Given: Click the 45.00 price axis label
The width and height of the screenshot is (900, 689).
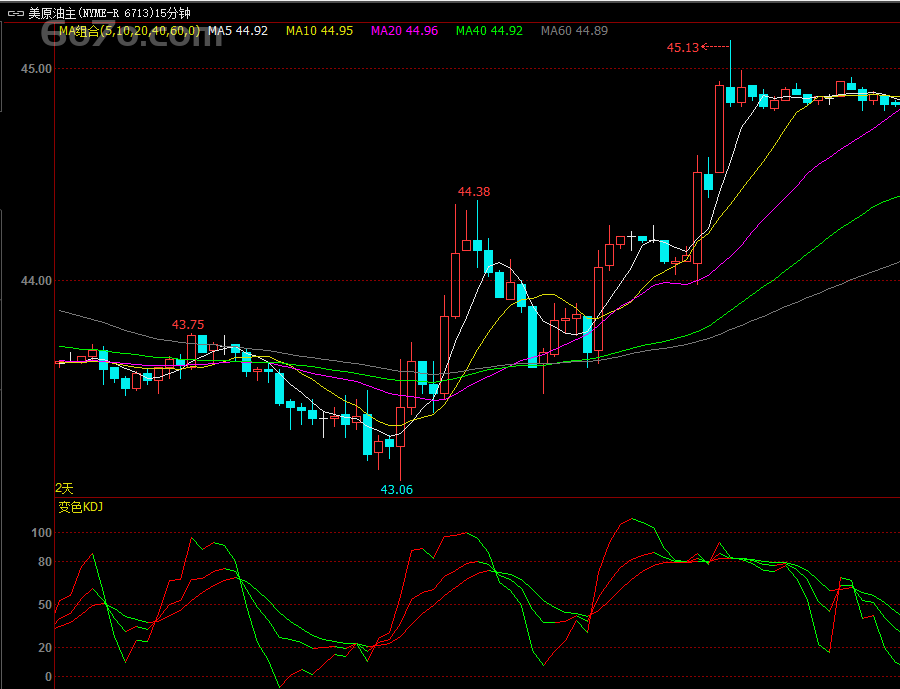Looking at the screenshot, I should (36, 68).
